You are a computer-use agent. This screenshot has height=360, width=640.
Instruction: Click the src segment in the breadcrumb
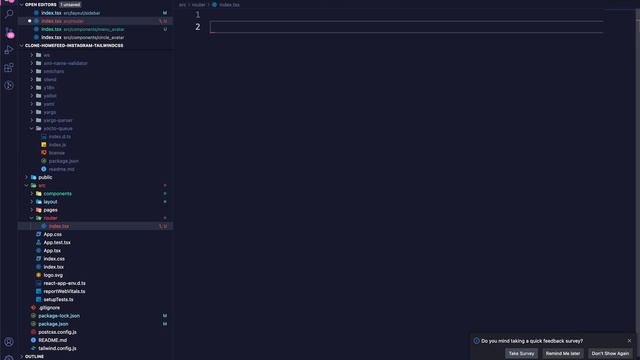click(x=182, y=5)
